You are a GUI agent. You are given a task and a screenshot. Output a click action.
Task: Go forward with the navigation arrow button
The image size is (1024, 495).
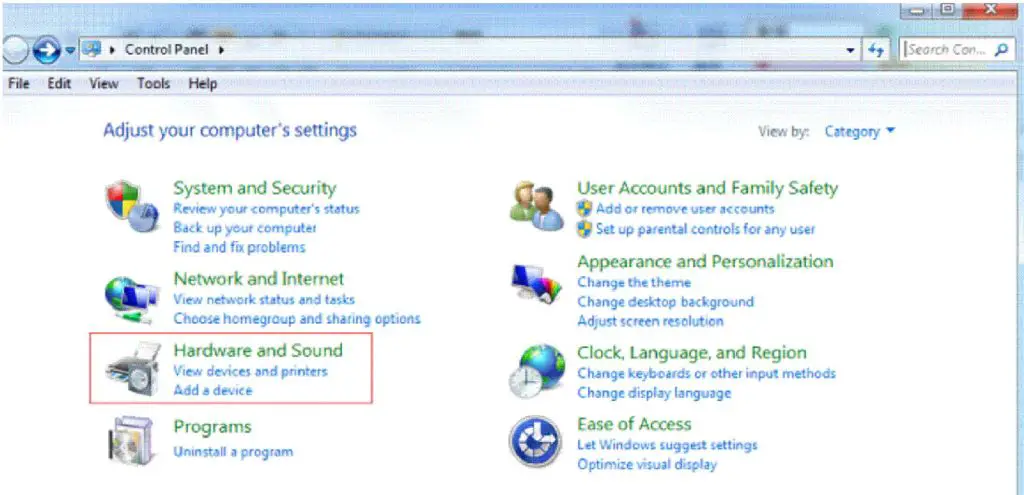(x=46, y=50)
